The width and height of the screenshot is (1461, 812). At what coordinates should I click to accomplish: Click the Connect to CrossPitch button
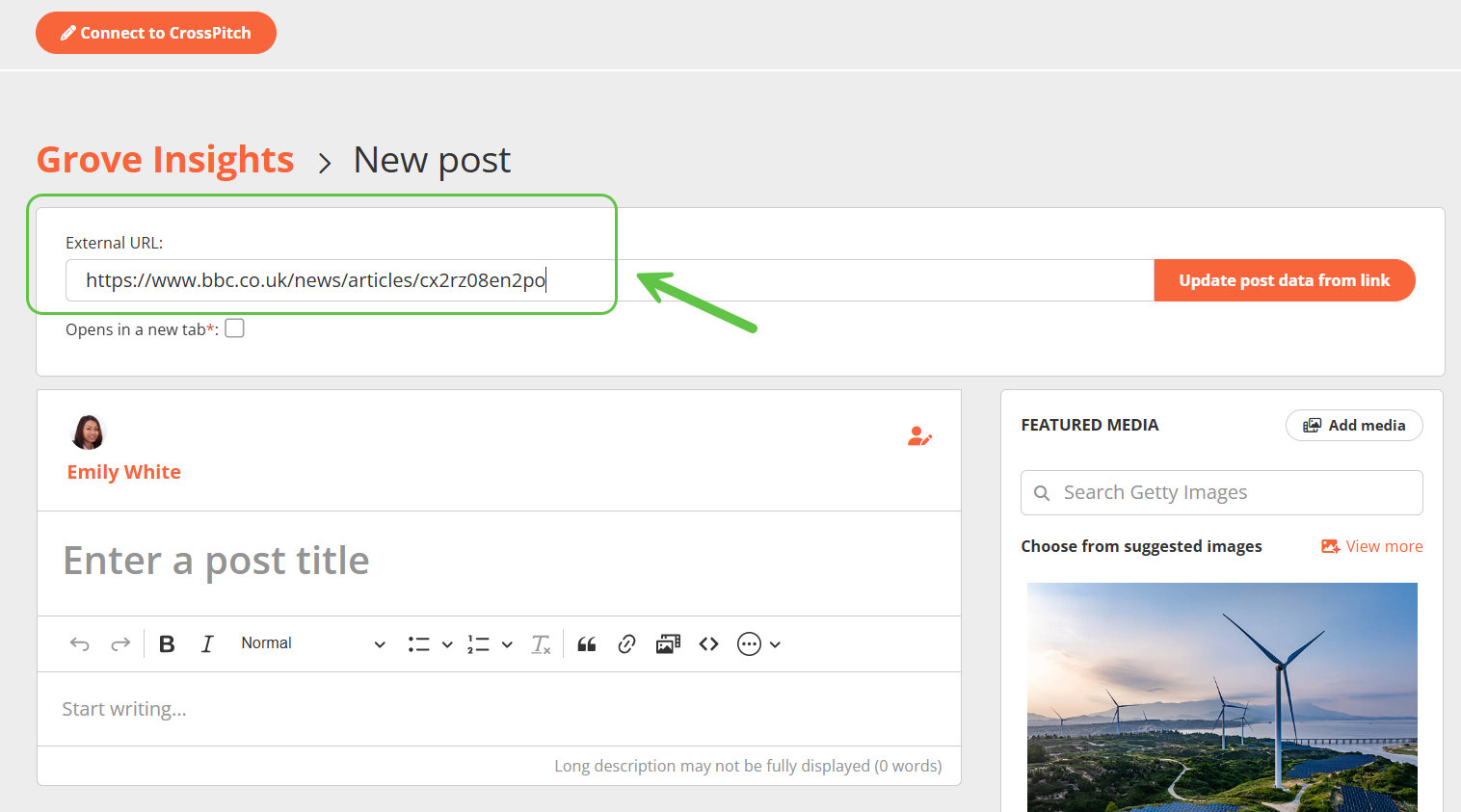156,33
